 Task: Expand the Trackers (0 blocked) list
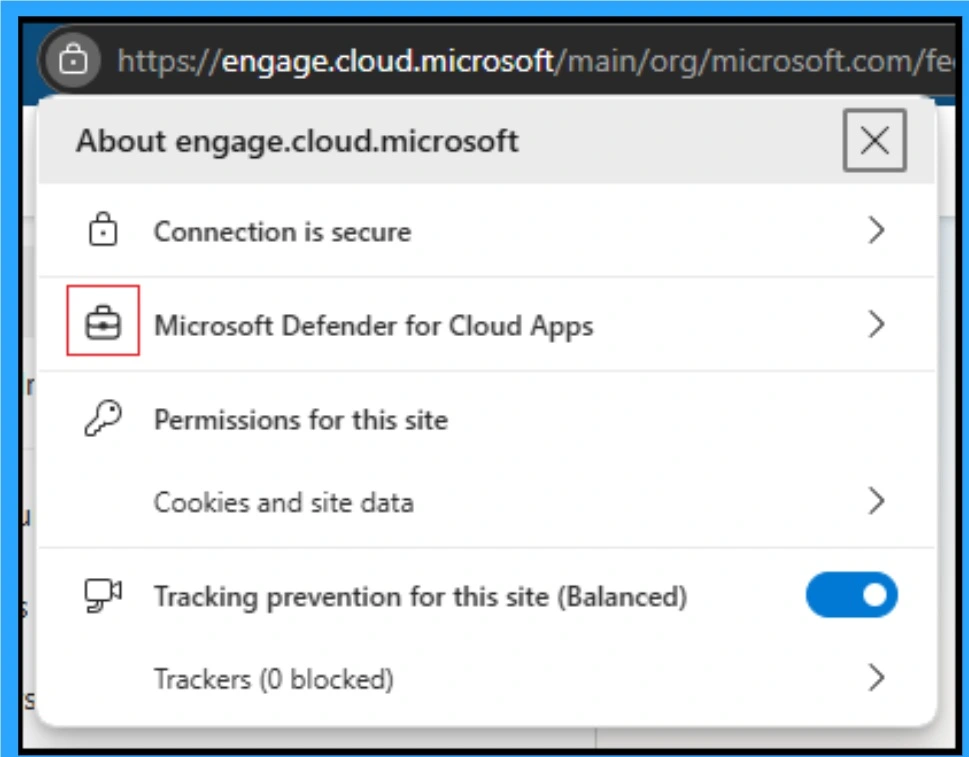(877, 678)
